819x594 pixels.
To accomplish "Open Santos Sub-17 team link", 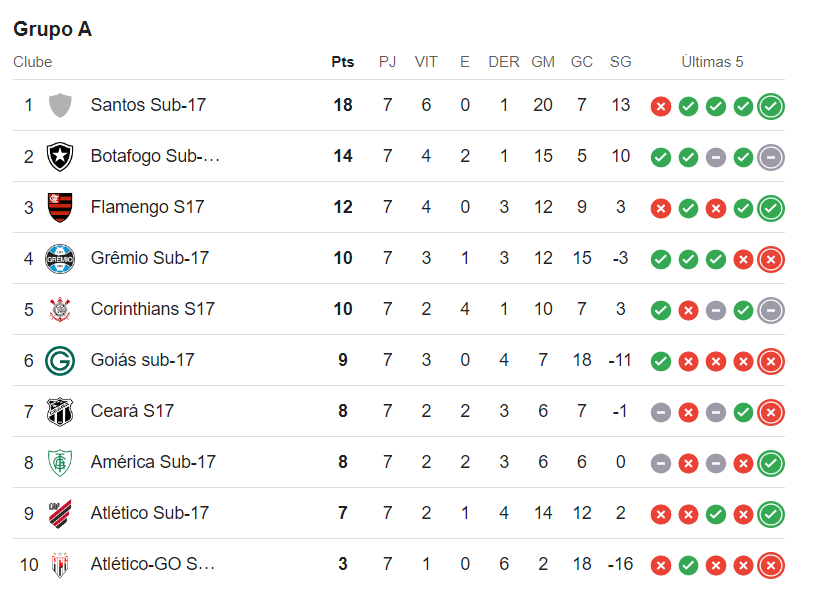I will (148, 105).
